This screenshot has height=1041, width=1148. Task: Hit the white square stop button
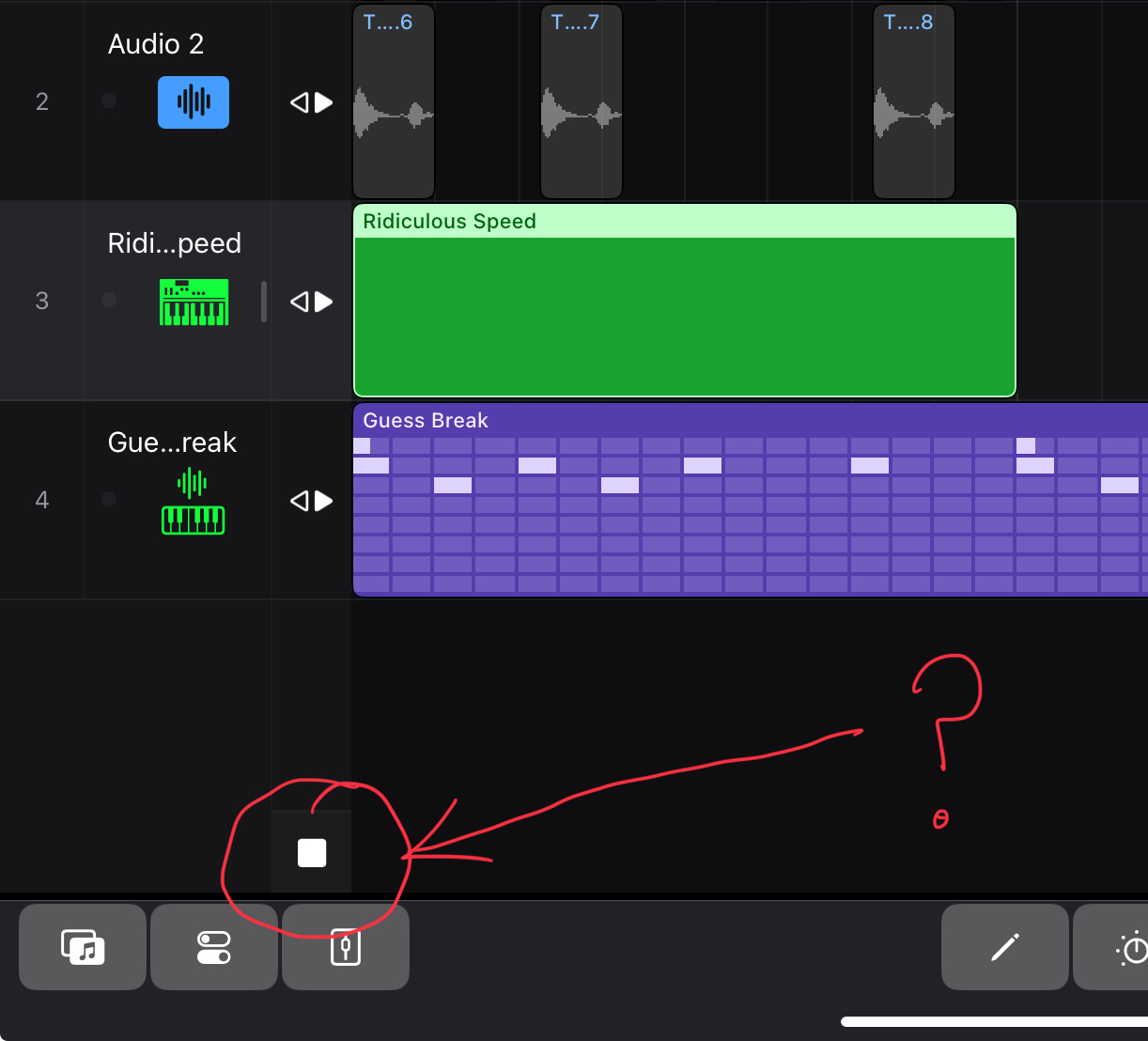[x=312, y=853]
